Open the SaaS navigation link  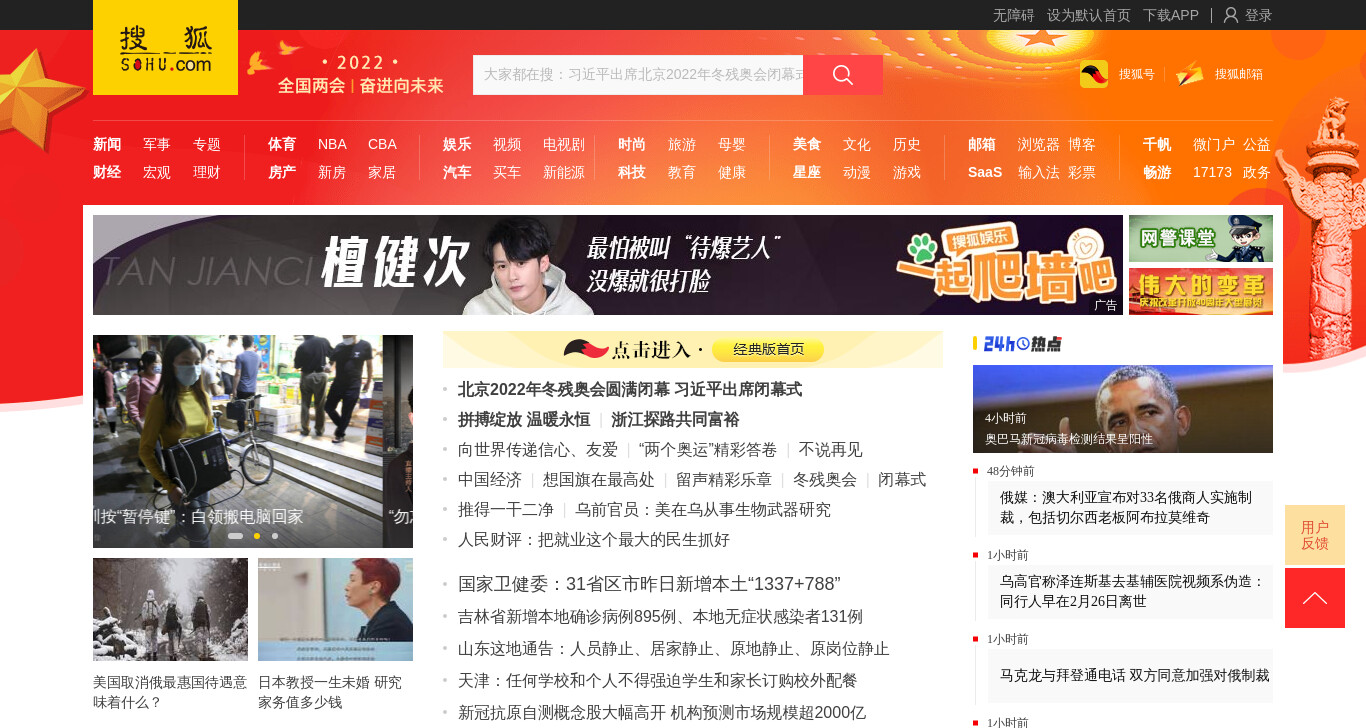[985, 172]
